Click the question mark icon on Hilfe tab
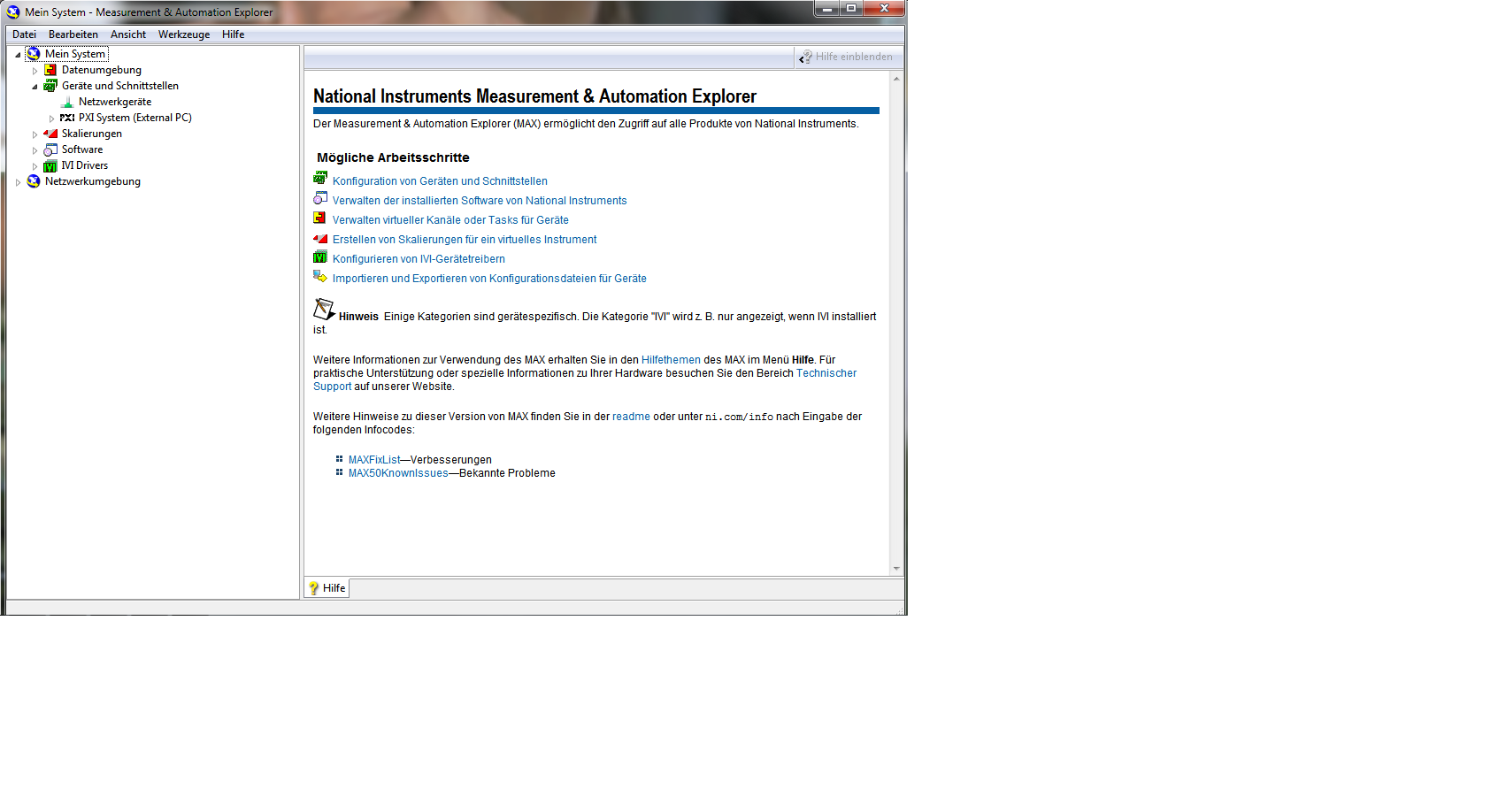1506x812 pixels. [x=313, y=588]
